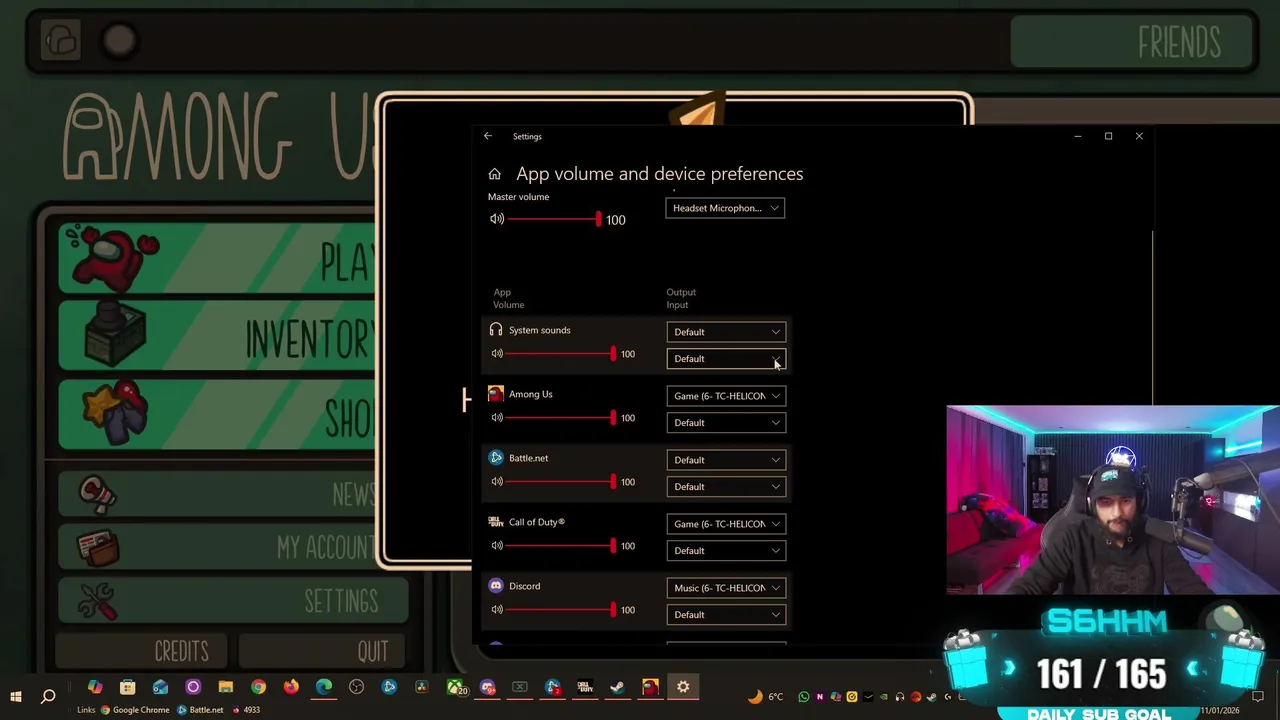Screen dimensions: 1280x720
Task: Mute Among Us via its speaker icon
Action: (497, 418)
